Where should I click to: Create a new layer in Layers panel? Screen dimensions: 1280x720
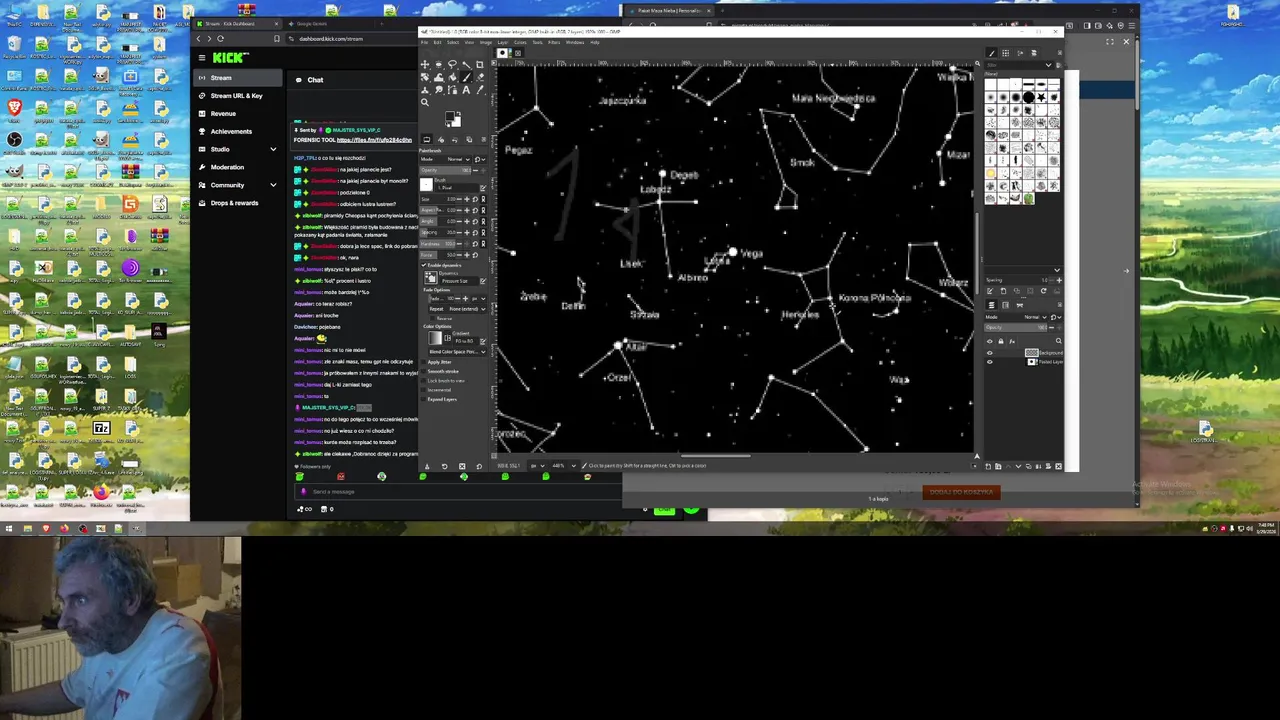tap(988, 467)
